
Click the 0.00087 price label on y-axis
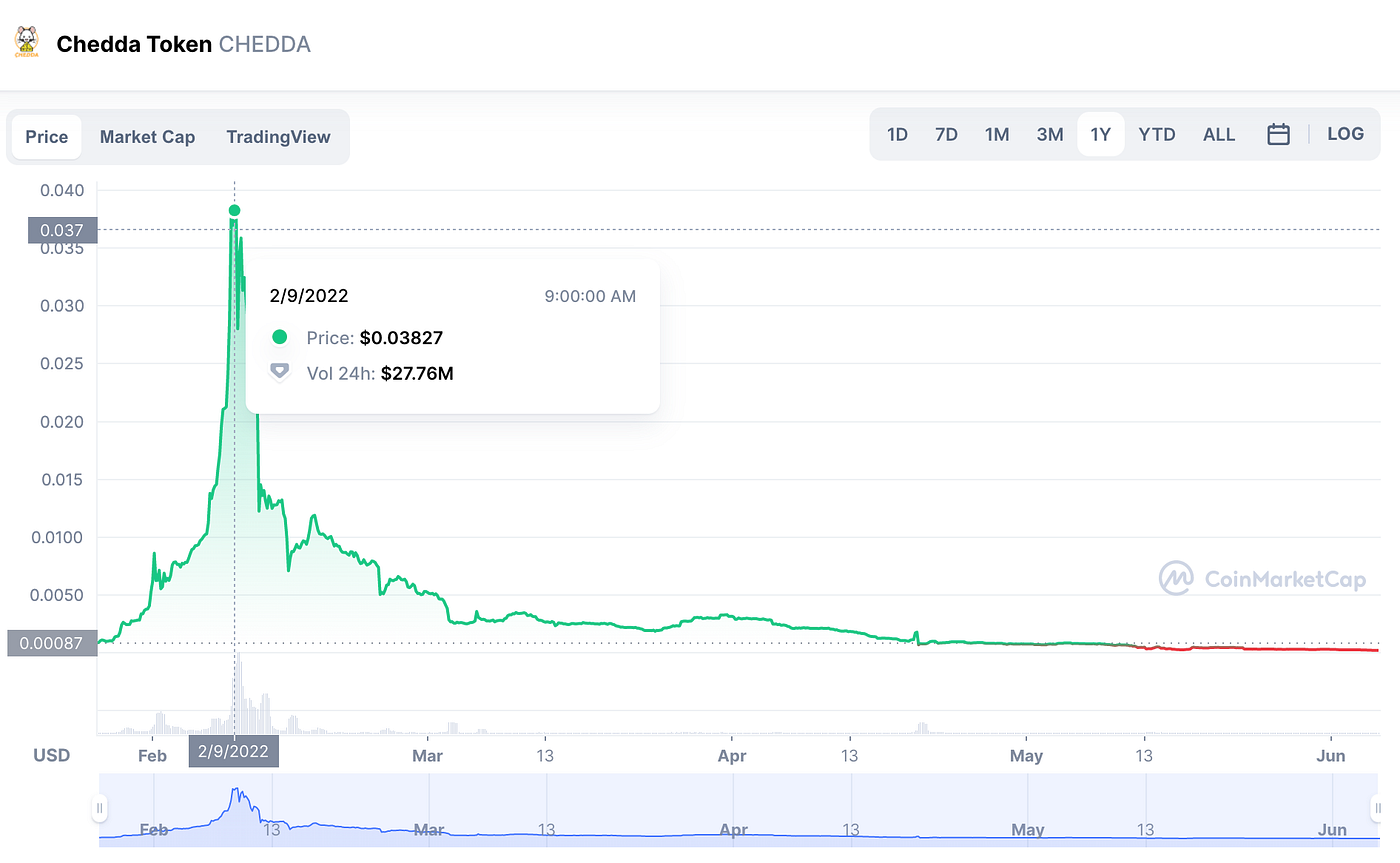[x=52, y=643]
